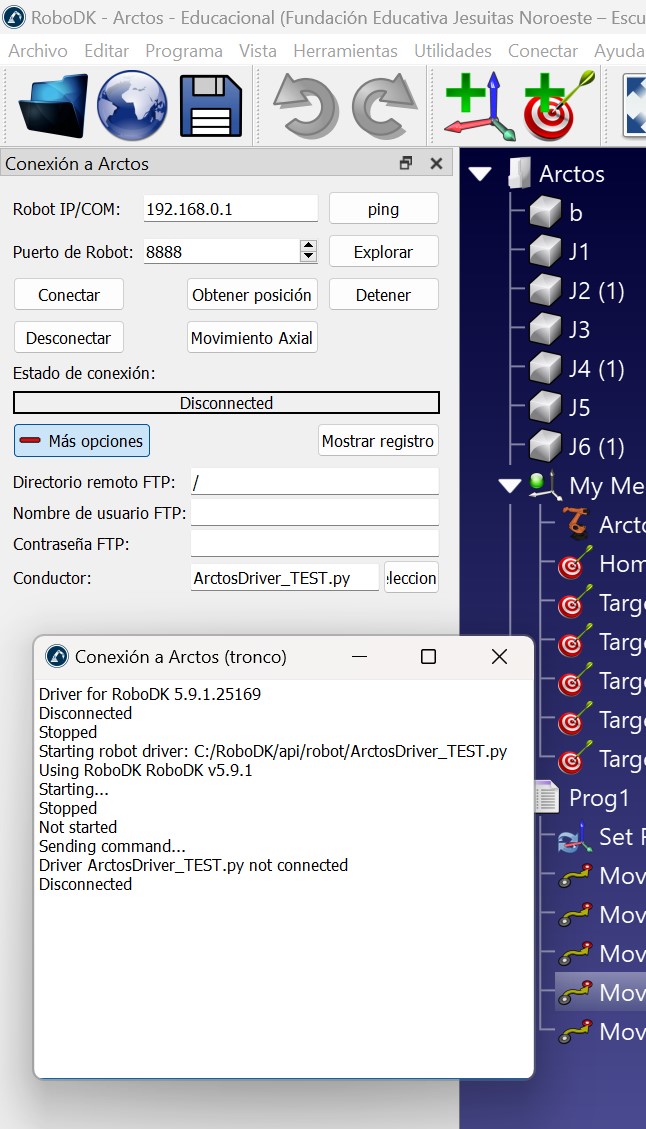646x1129 pixels.
Task: Open station folder icon in toolbar
Action: [53, 106]
